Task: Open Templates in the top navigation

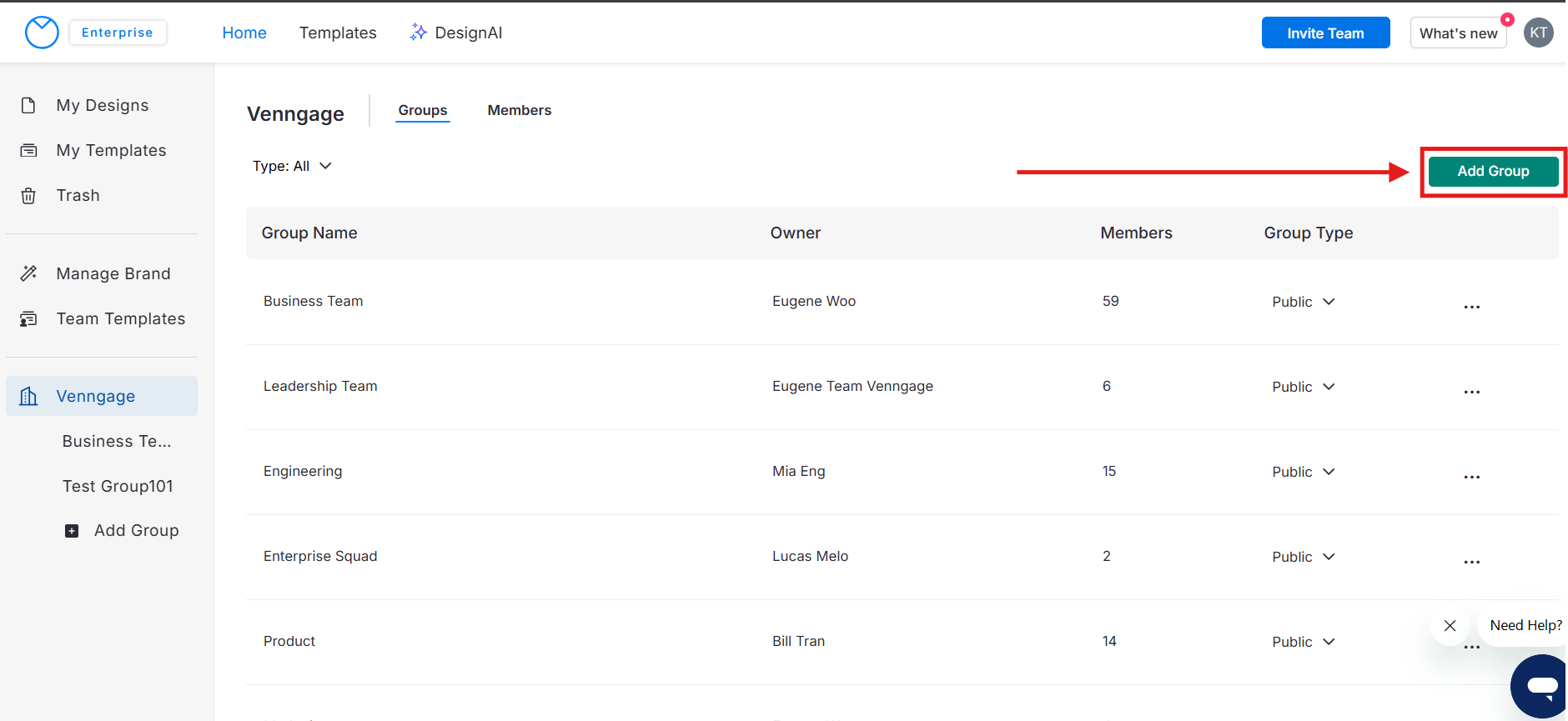Action: coord(338,33)
